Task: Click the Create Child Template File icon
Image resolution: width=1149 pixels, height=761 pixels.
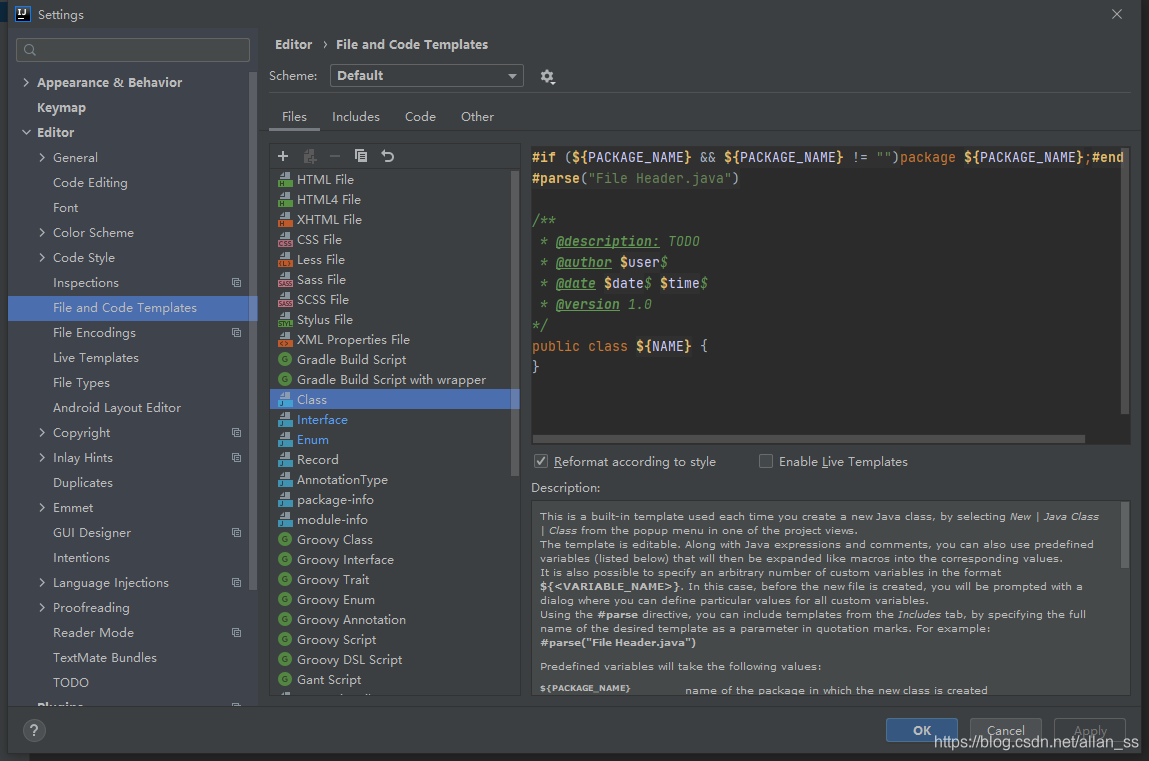Action: click(309, 156)
